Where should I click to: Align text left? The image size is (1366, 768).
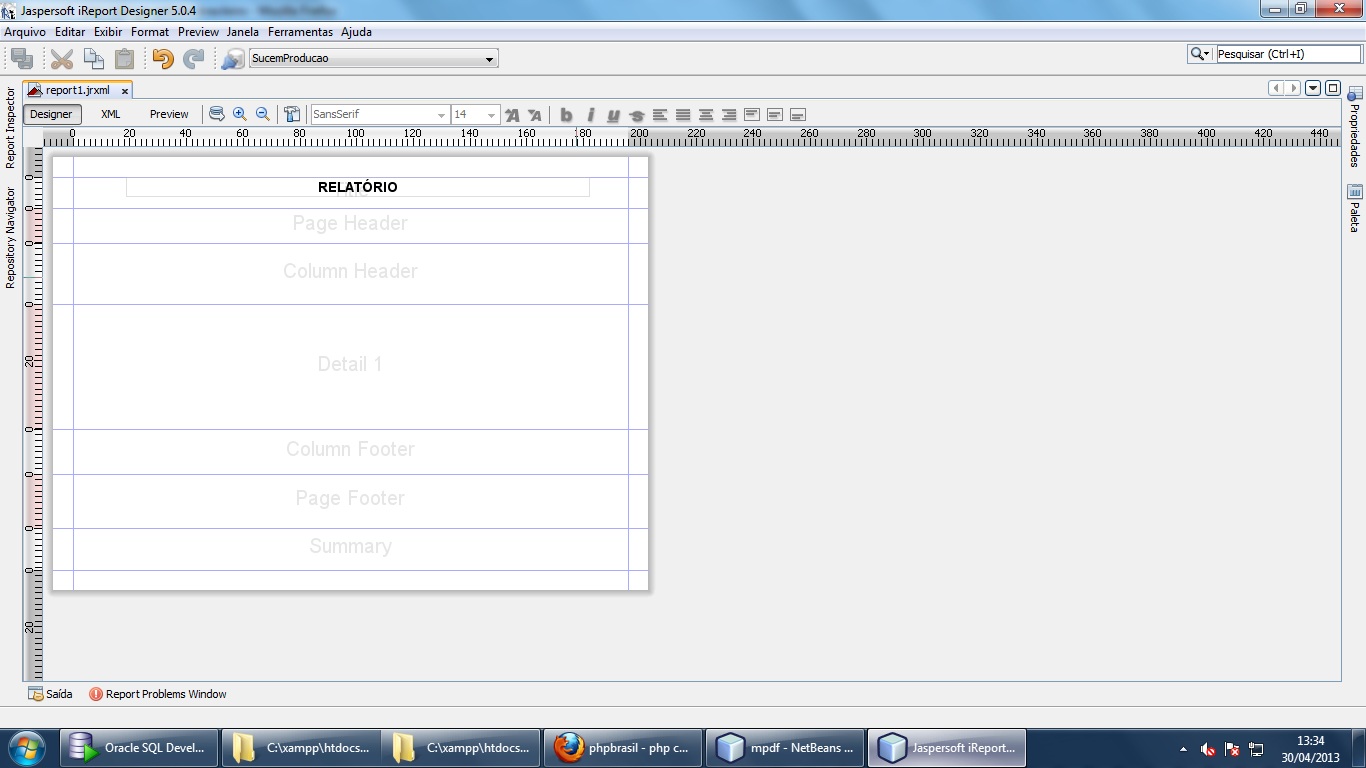(x=660, y=115)
